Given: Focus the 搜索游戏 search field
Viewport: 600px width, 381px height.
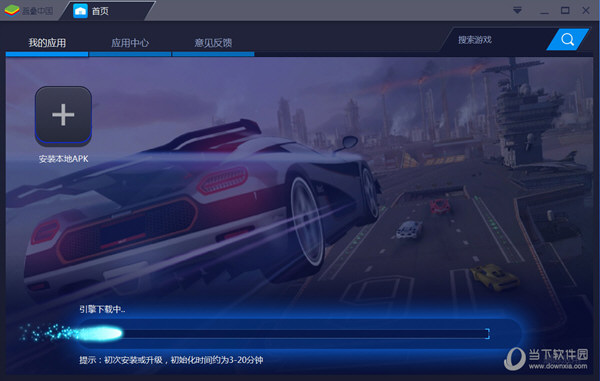Looking at the screenshot, I should pyautogui.click(x=499, y=39).
